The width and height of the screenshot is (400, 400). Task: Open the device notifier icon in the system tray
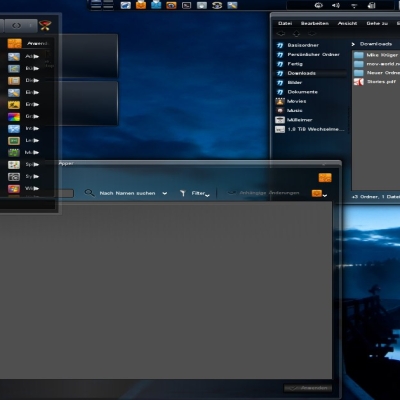tap(371, 5)
